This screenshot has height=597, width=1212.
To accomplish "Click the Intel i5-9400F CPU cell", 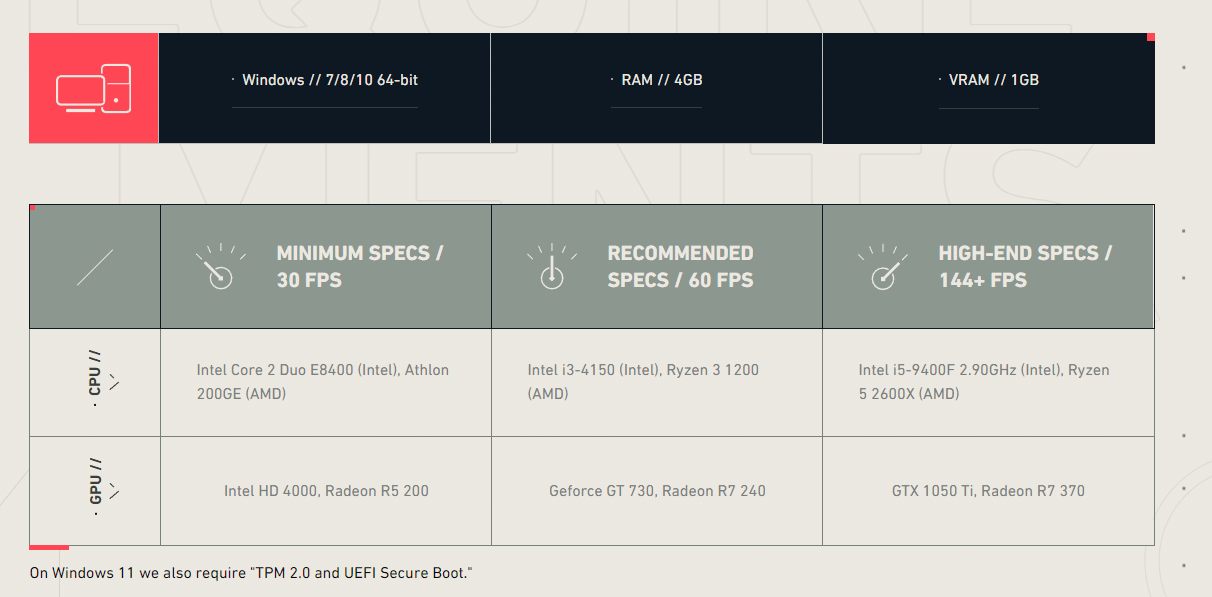I will pos(983,382).
